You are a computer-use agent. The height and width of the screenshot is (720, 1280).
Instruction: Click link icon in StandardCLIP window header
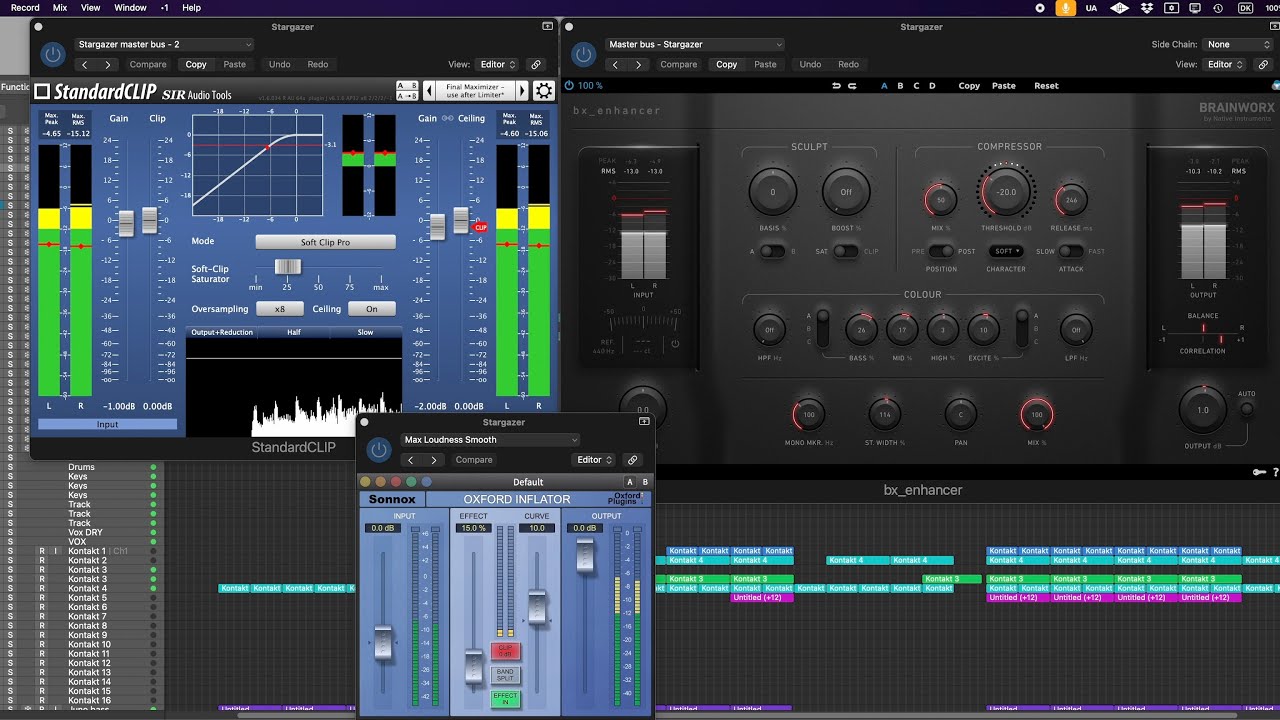pos(535,65)
